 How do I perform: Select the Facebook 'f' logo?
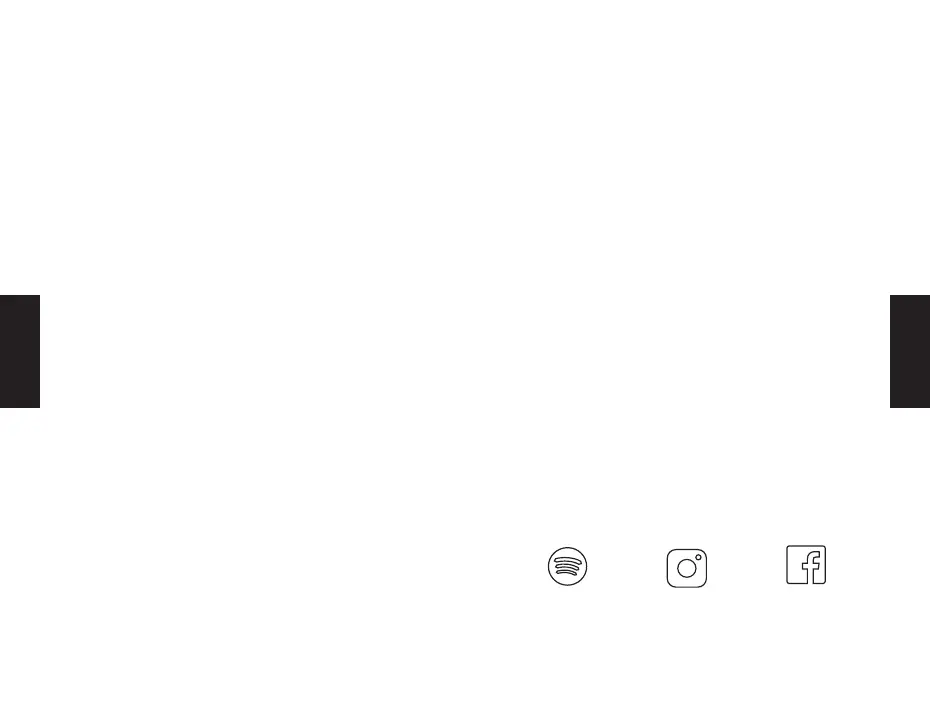pos(806,566)
